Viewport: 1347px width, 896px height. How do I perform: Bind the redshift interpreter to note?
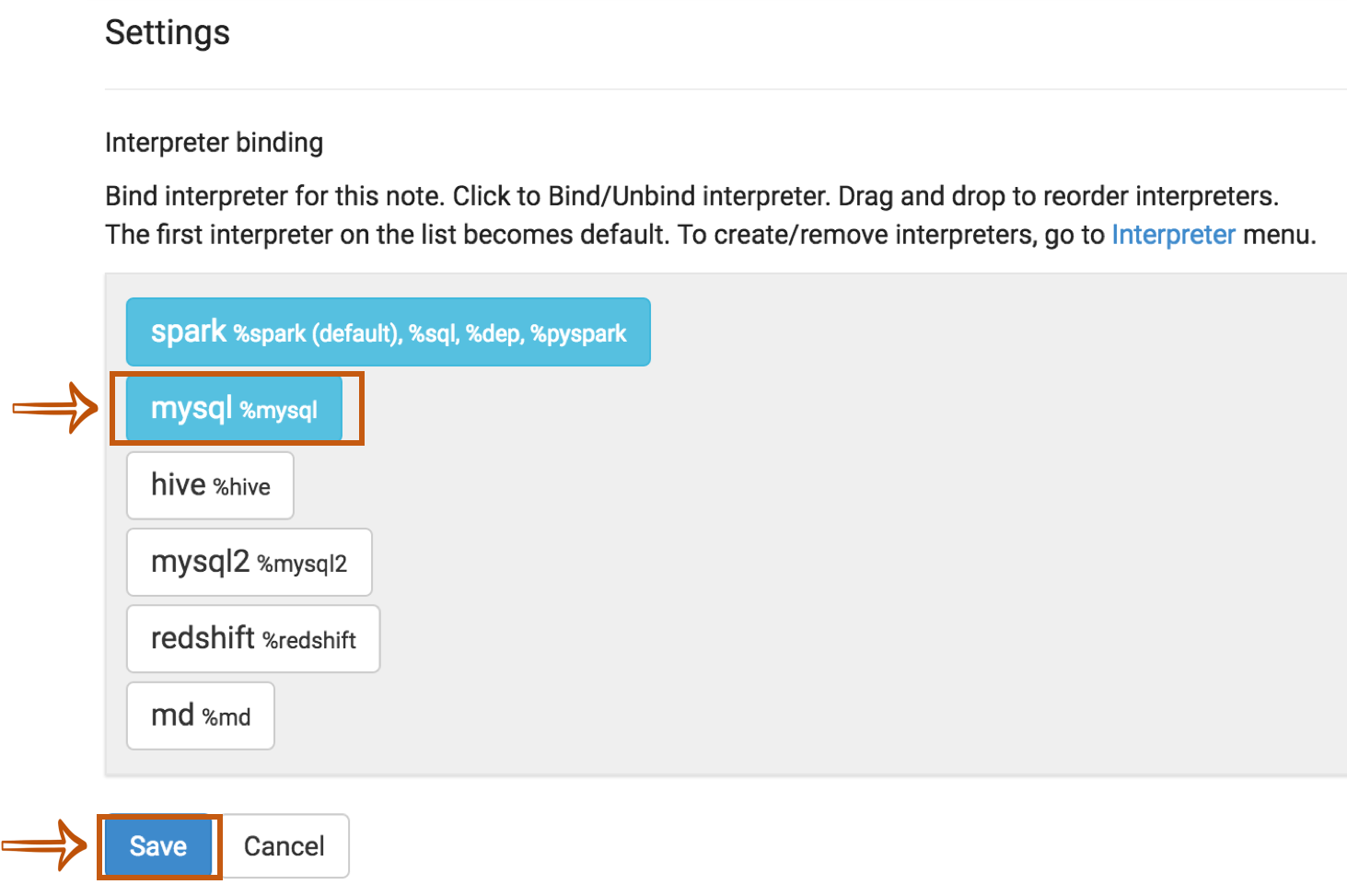pyautogui.click(x=252, y=638)
